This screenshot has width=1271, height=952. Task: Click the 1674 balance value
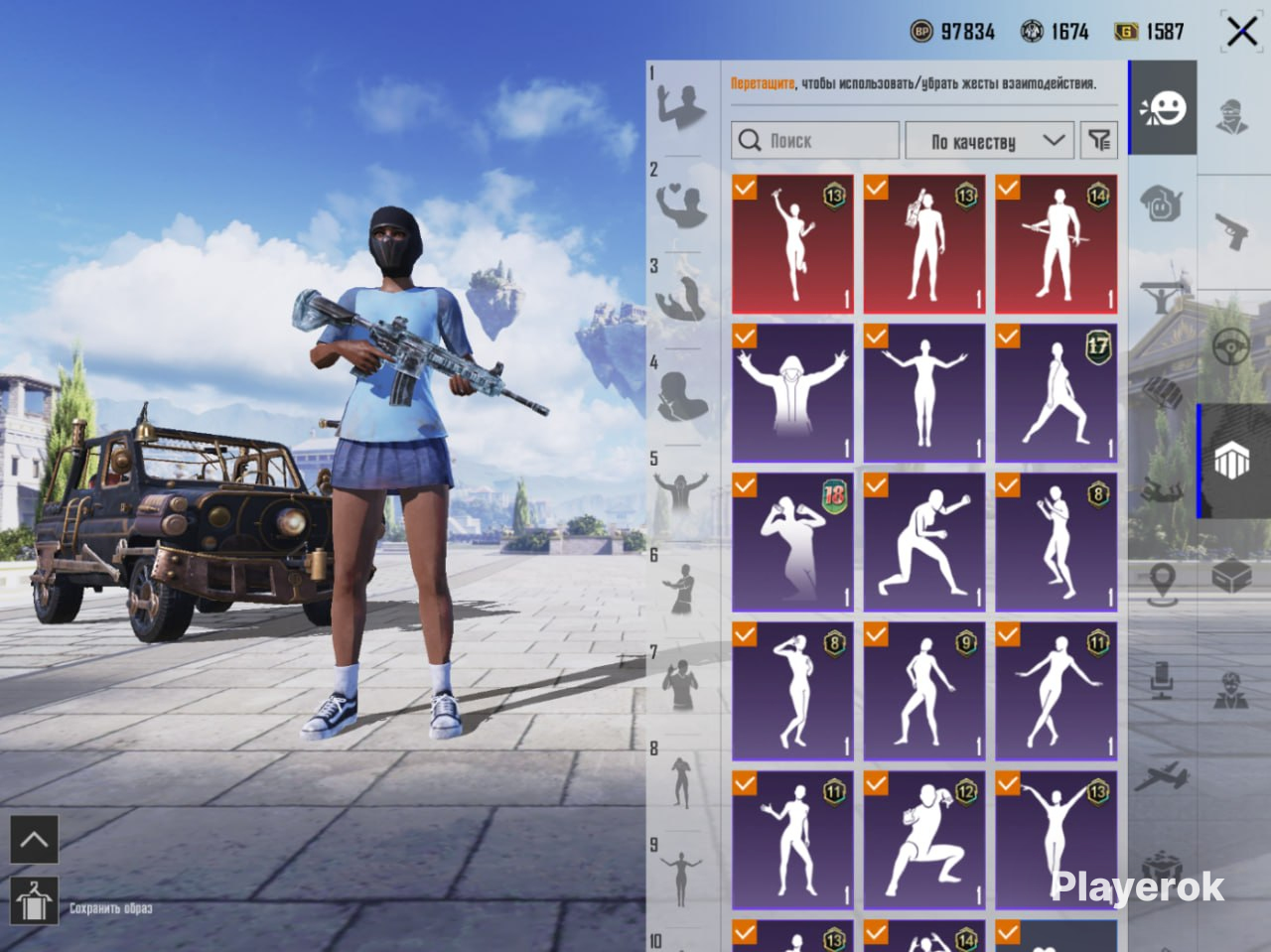(1069, 32)
